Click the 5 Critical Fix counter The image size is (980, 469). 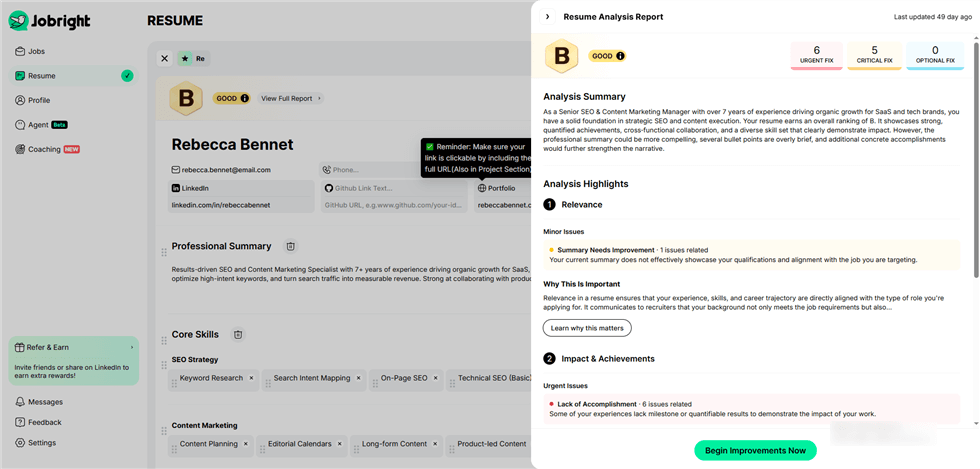(874, 55)
